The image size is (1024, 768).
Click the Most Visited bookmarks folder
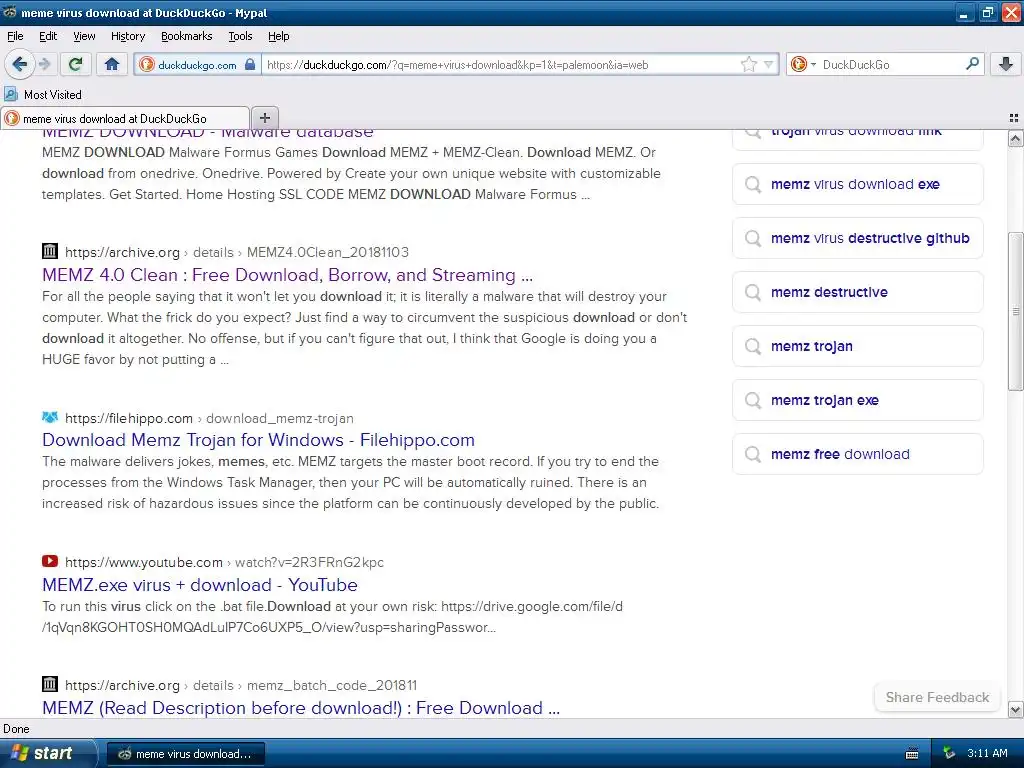coord(43,95)
